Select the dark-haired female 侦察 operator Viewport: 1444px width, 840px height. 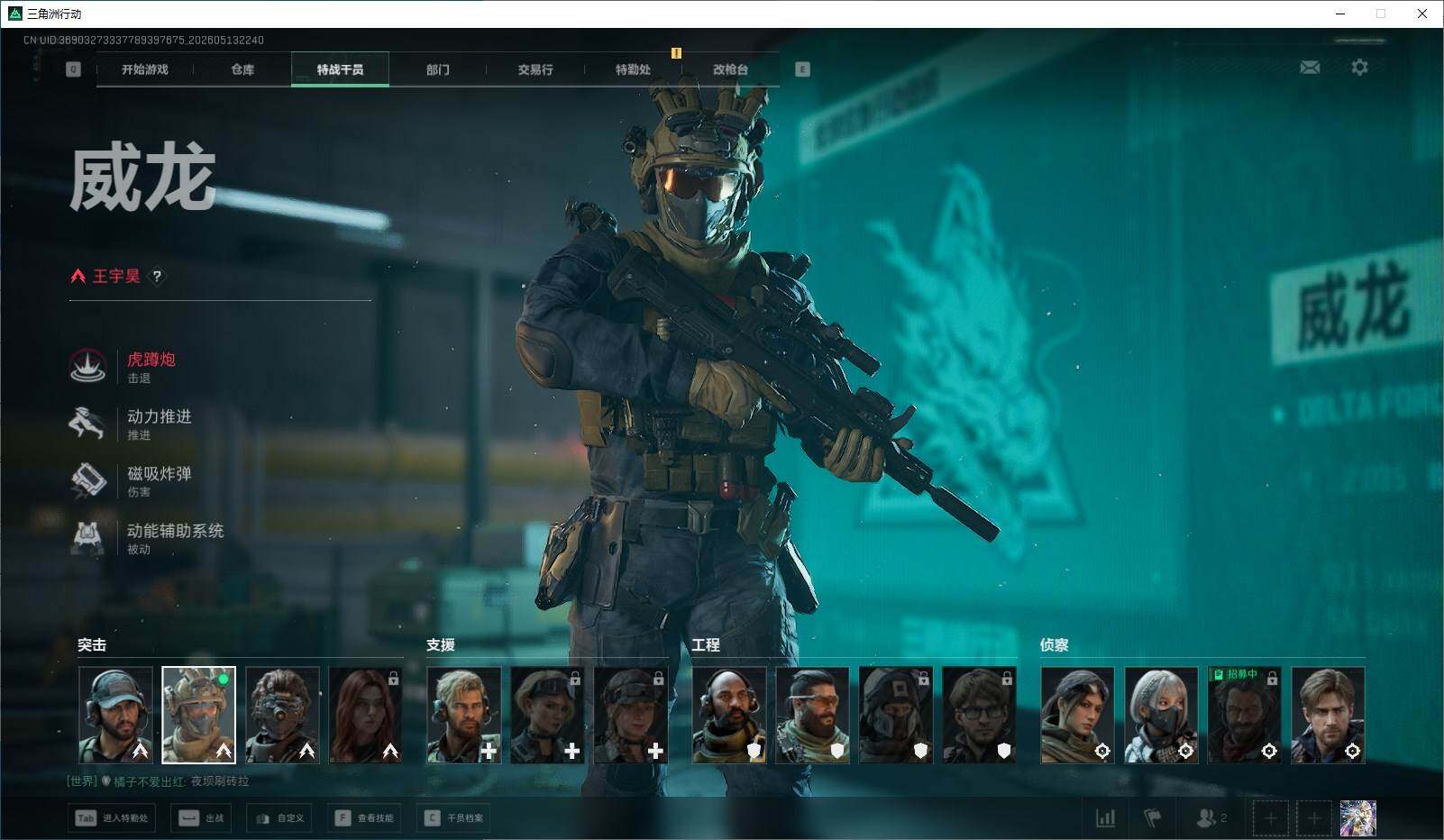[x=1077, y=715]
